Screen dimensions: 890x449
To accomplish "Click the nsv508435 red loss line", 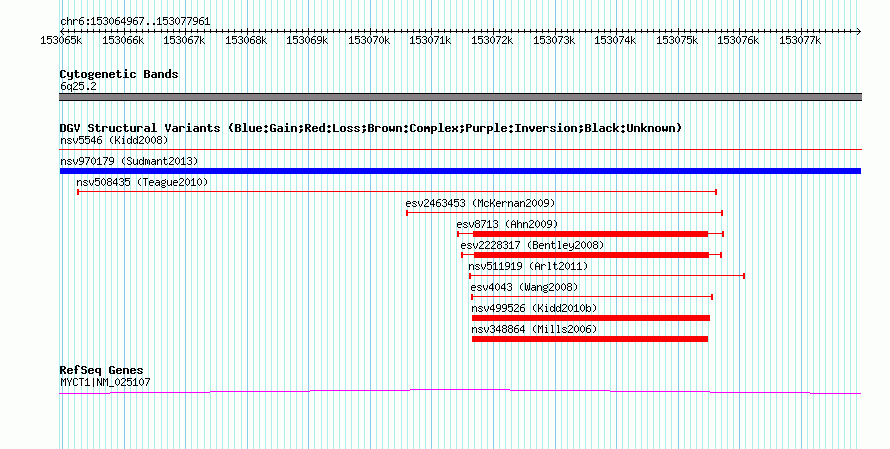I will 397,192.
